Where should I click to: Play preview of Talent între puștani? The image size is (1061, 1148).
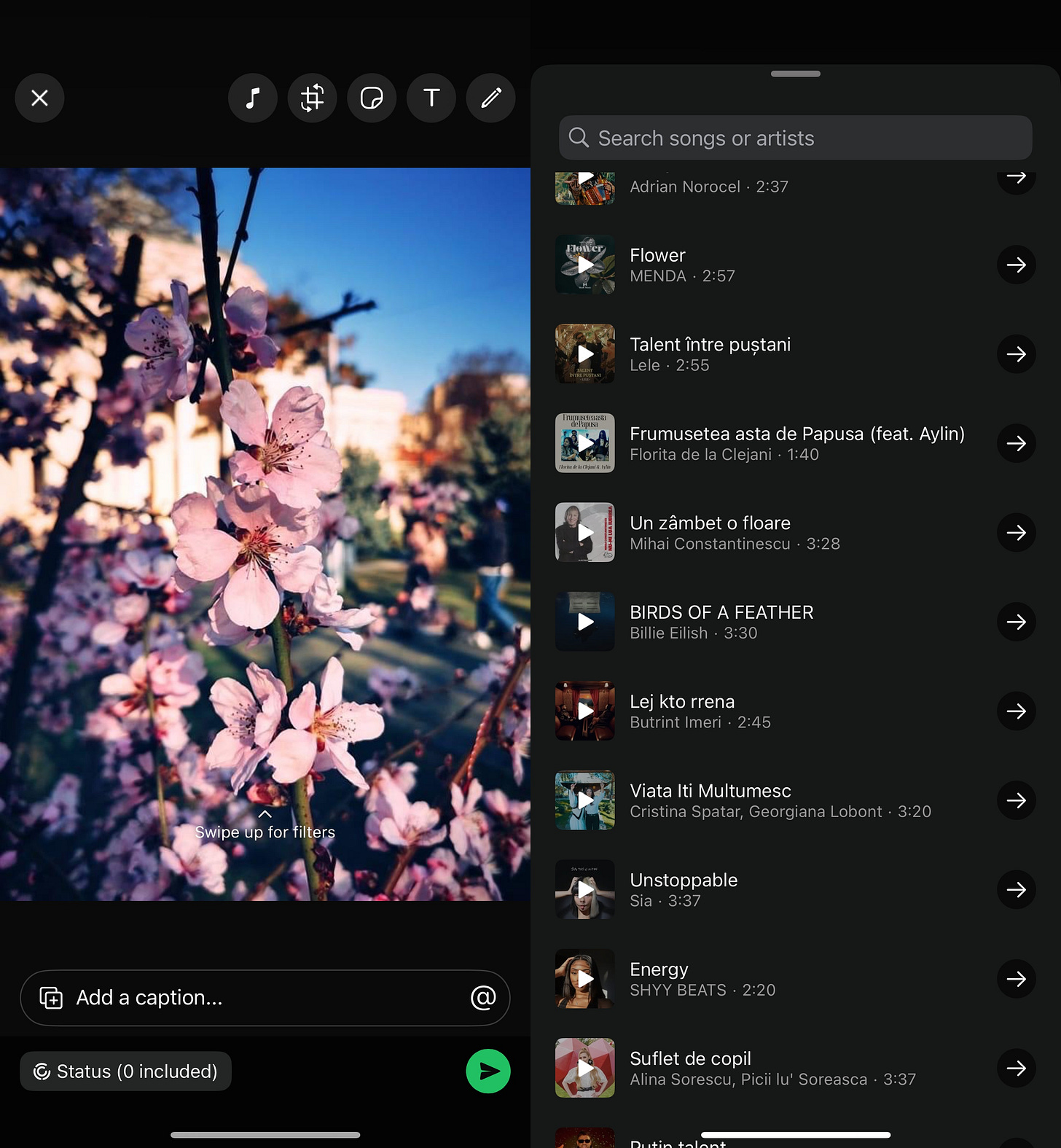[585, 354]
